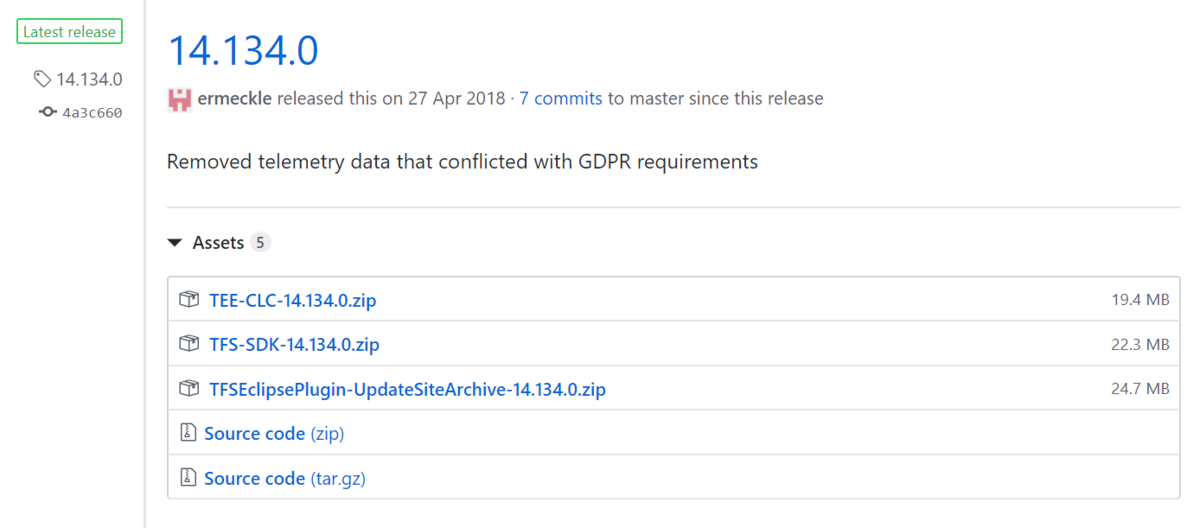Viewport: 1200px width, 528px height.
Task: Download TFSEclipsePlugin-UpdateSiteArchive-14.134.0.zip
Action: tap(407, 388)
